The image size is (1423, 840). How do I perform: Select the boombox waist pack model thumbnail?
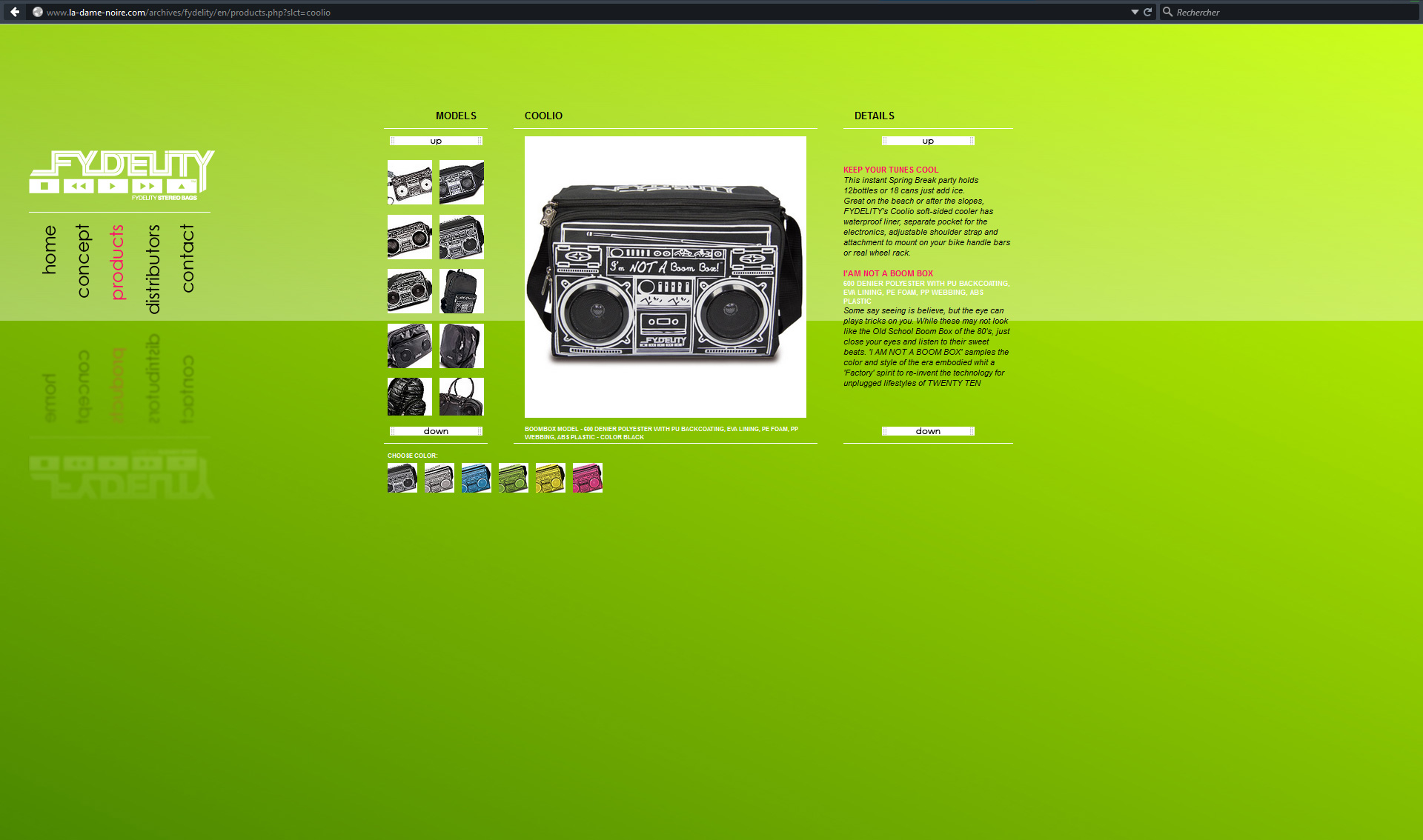coord(462,182)
